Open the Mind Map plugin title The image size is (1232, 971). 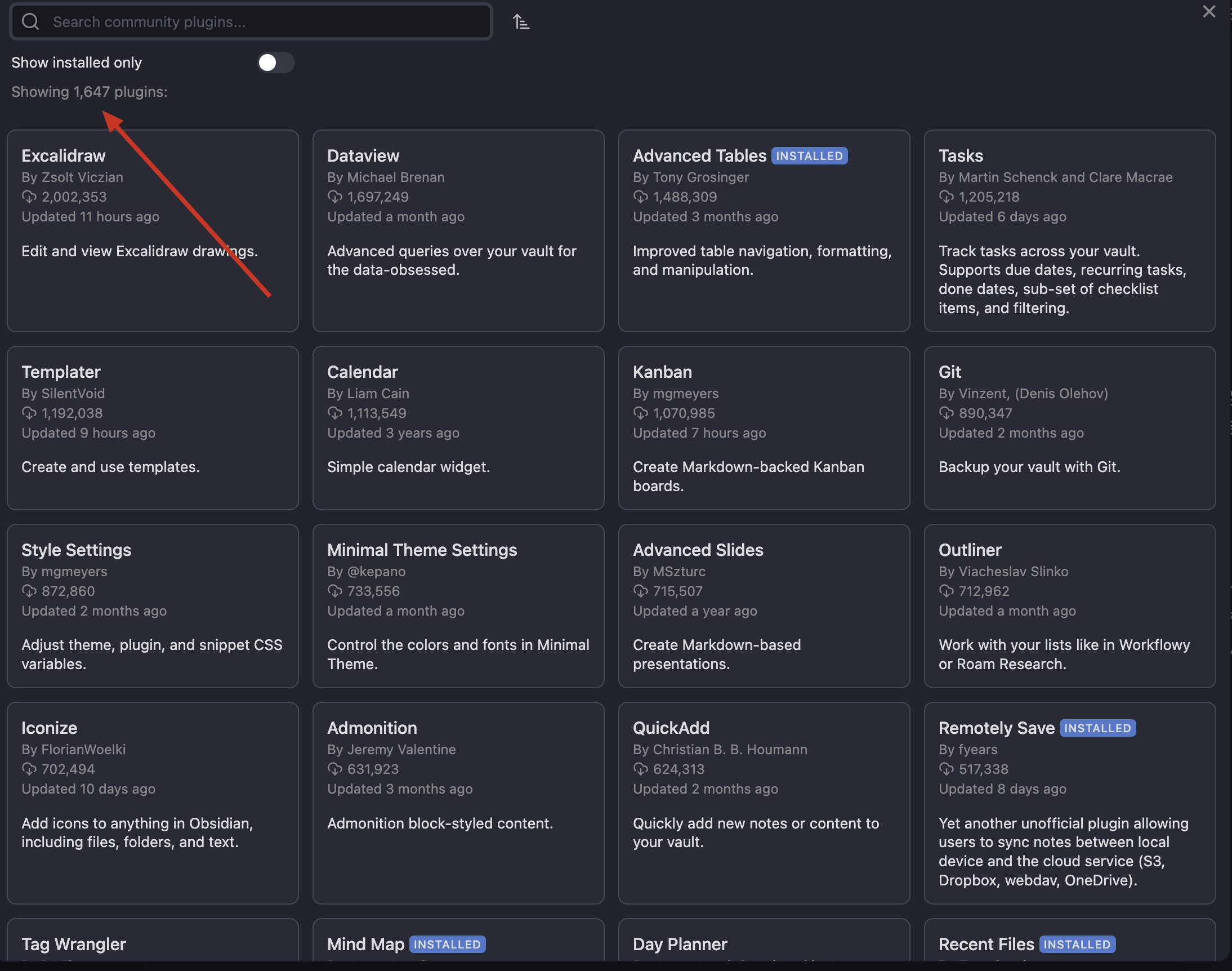click(365, 944)
